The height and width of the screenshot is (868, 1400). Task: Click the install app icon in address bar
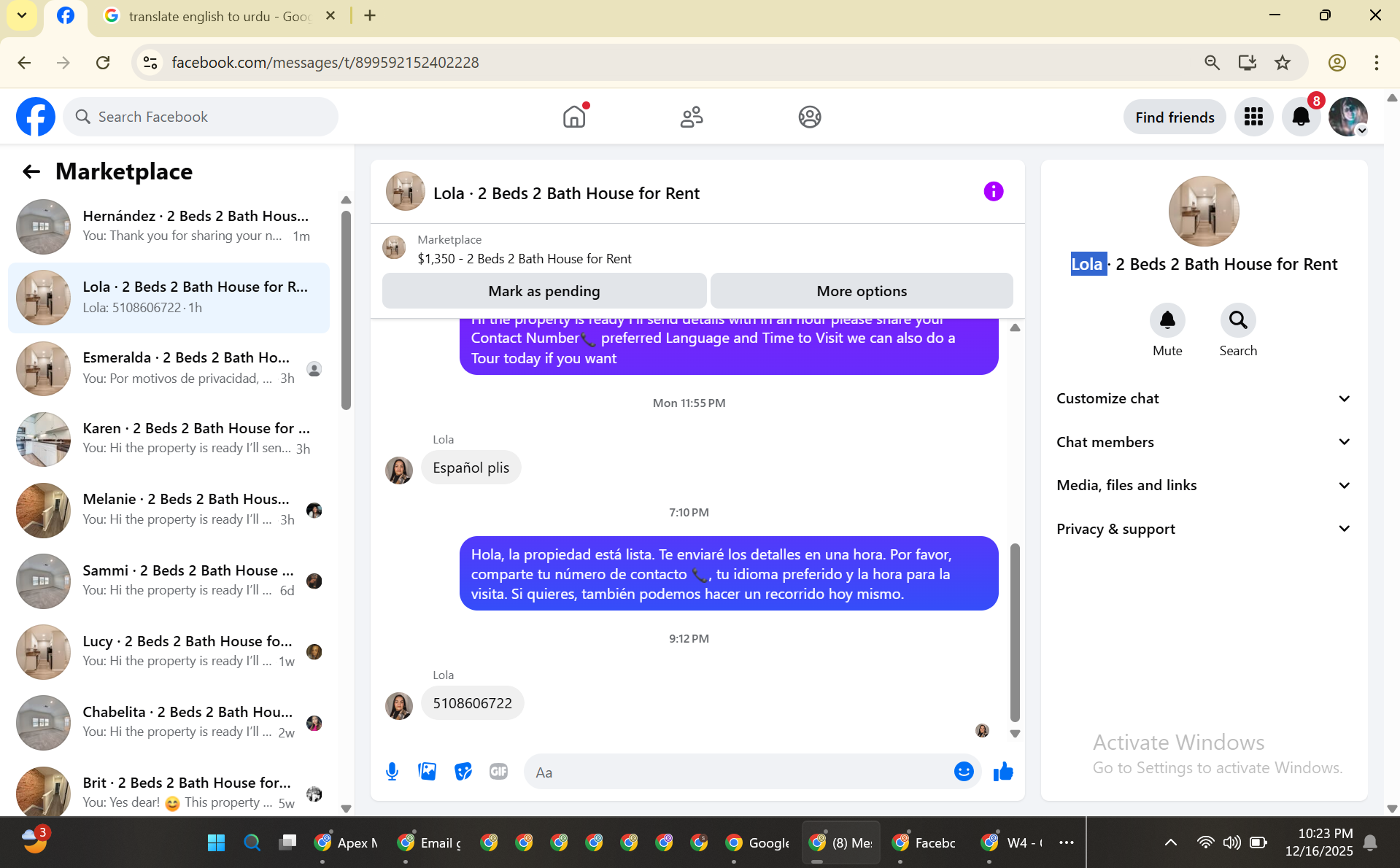click(1248, 63)
